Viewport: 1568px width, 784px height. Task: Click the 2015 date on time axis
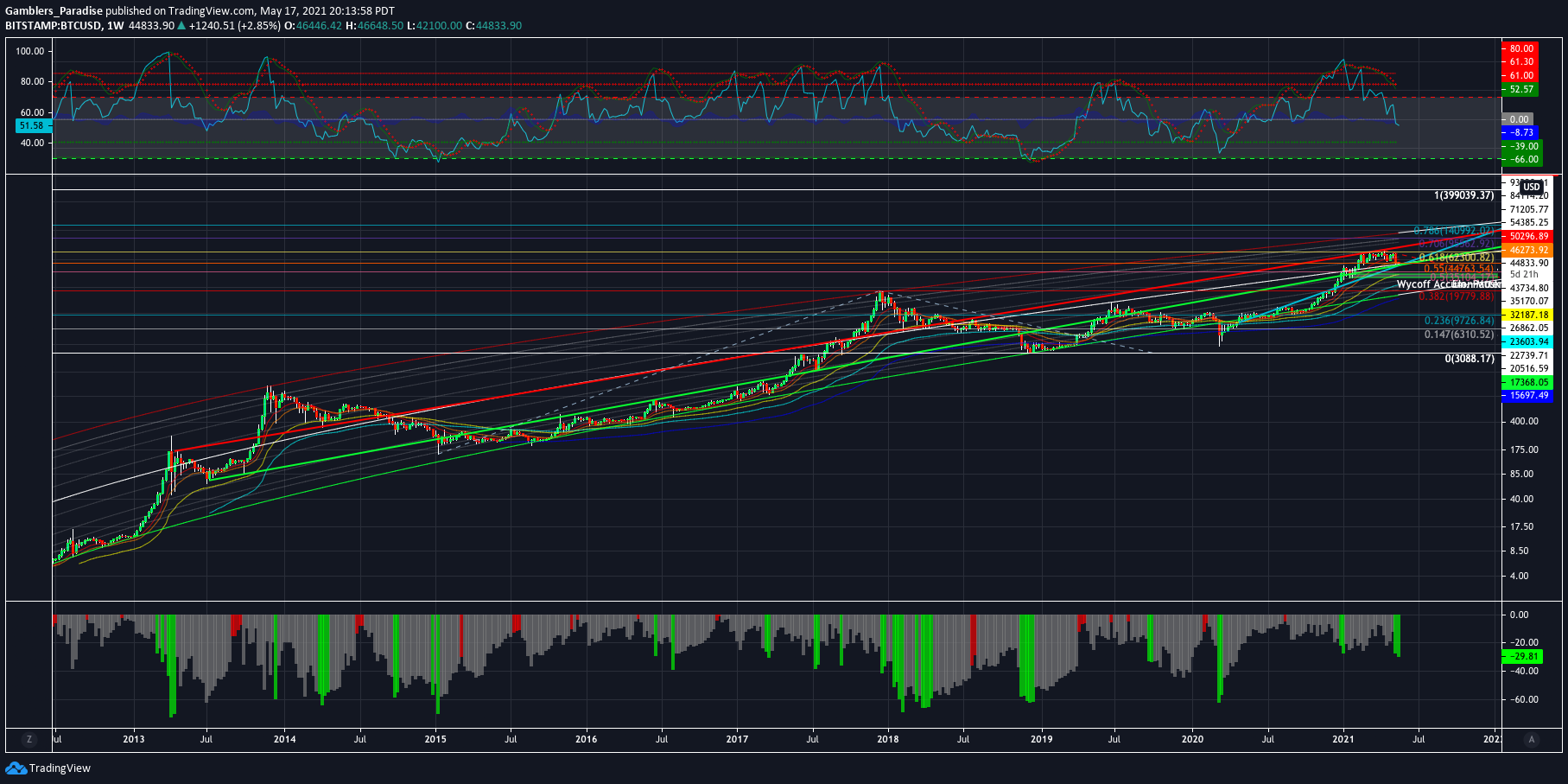pyautogui.click(x=435, y=739)
